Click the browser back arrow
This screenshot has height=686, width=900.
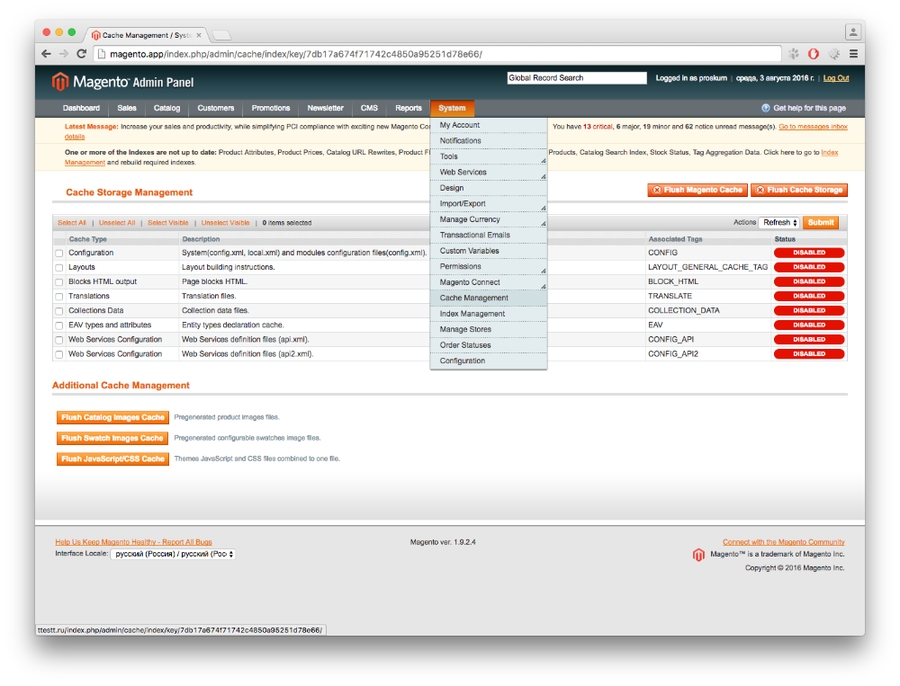[x=46, y=54]
